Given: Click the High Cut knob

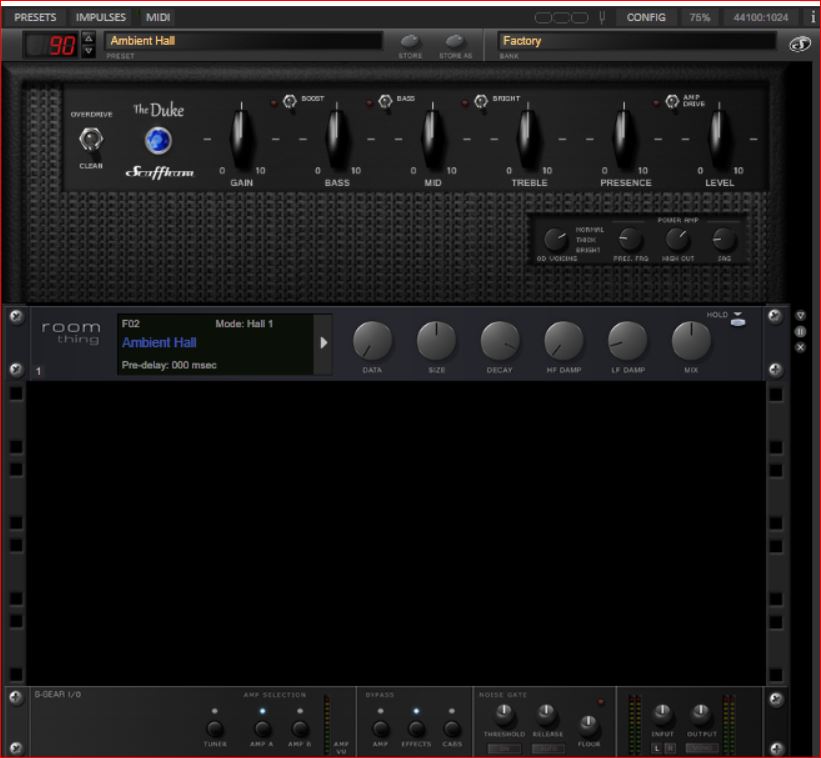Looking at the screenshot, I should click(x=677, y=240).
